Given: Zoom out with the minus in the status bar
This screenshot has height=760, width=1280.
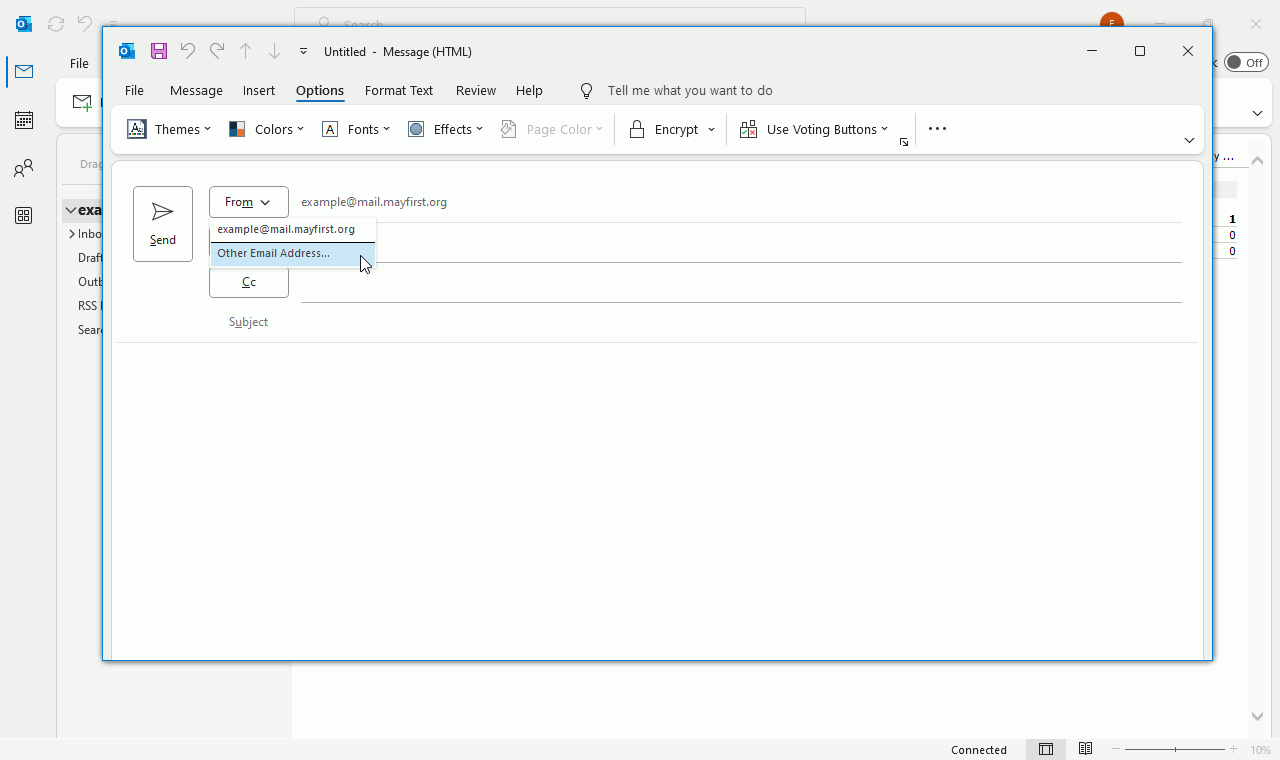Looking at the screenshot, I should 1116,749.
